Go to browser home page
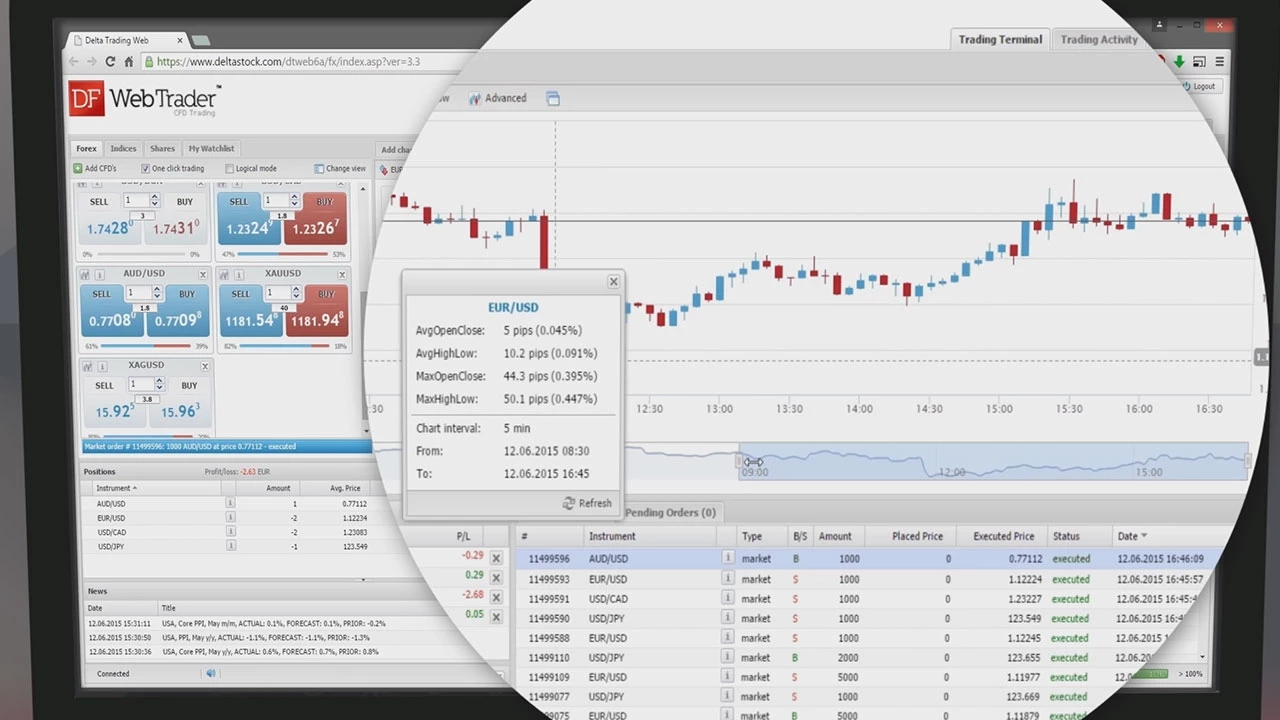 pos(128,62)
